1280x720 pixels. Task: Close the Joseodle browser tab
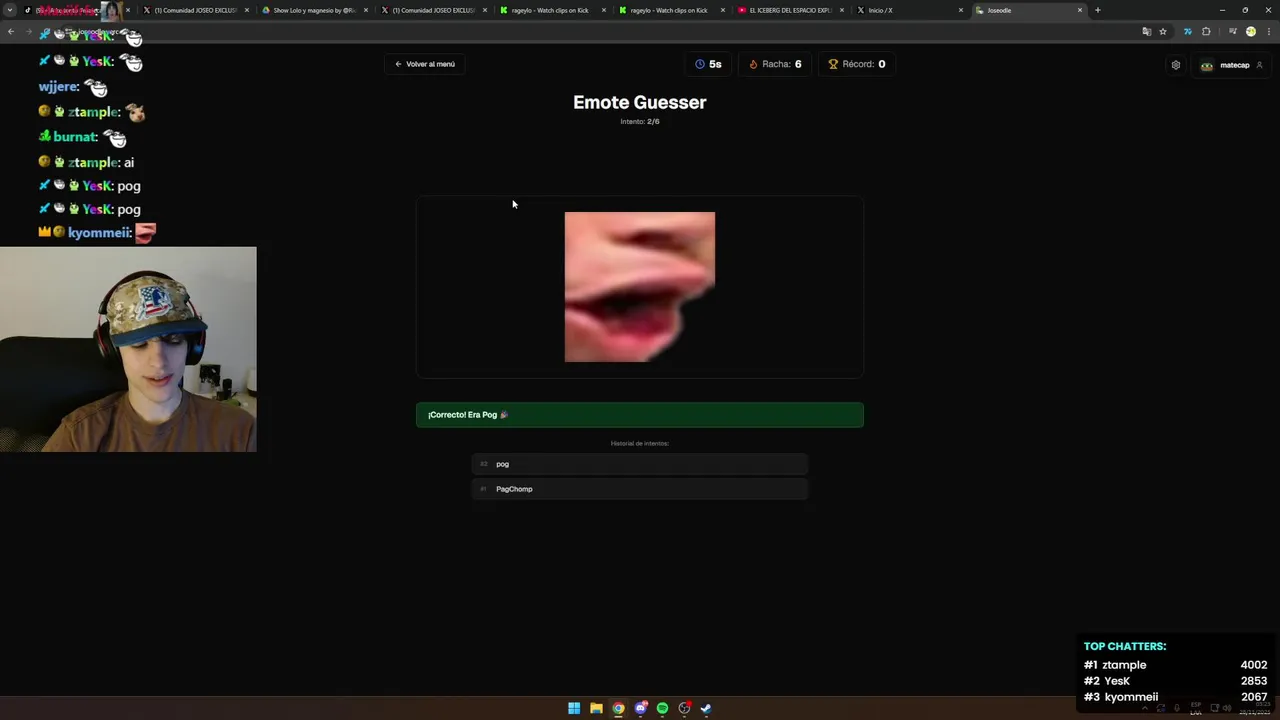(x=1080, y=10)
